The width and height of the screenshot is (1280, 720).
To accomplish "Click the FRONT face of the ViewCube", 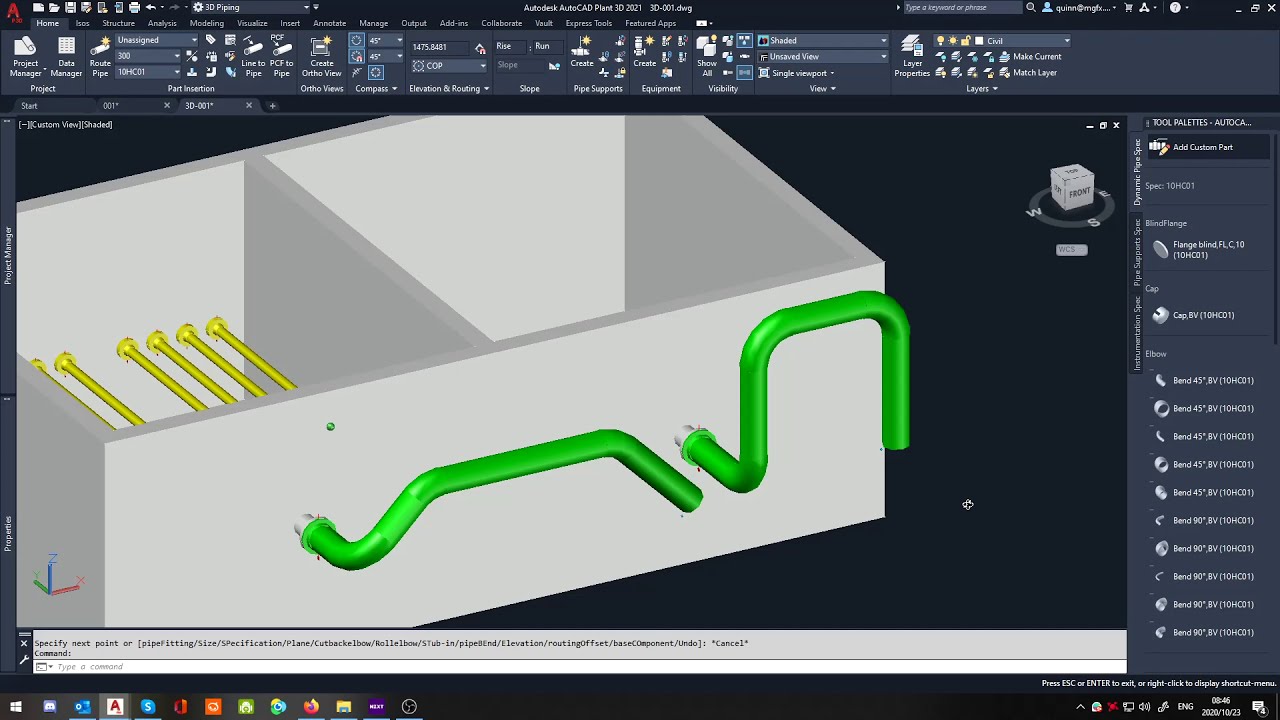I will click(1079, 192).
